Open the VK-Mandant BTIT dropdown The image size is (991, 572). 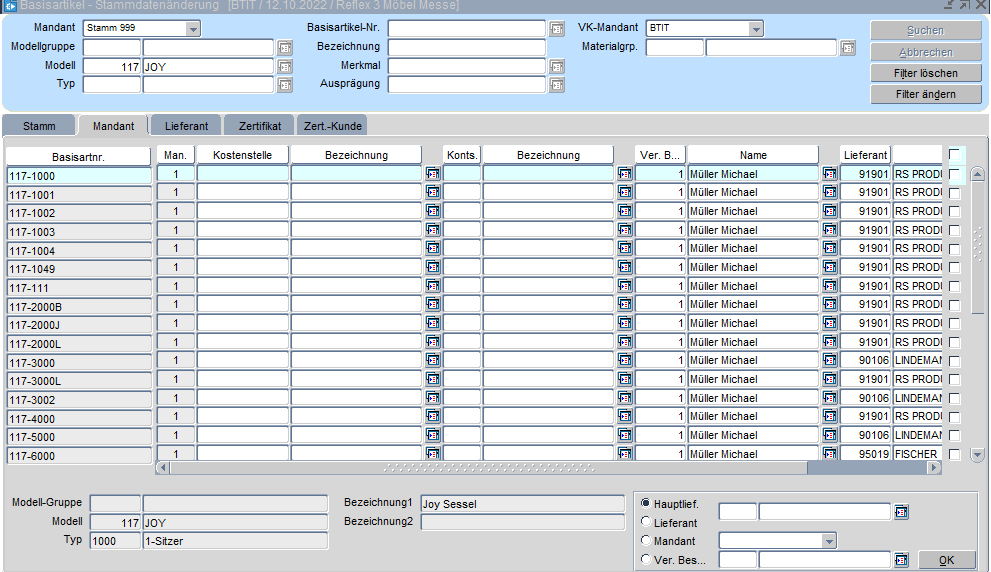coord(756,28)
